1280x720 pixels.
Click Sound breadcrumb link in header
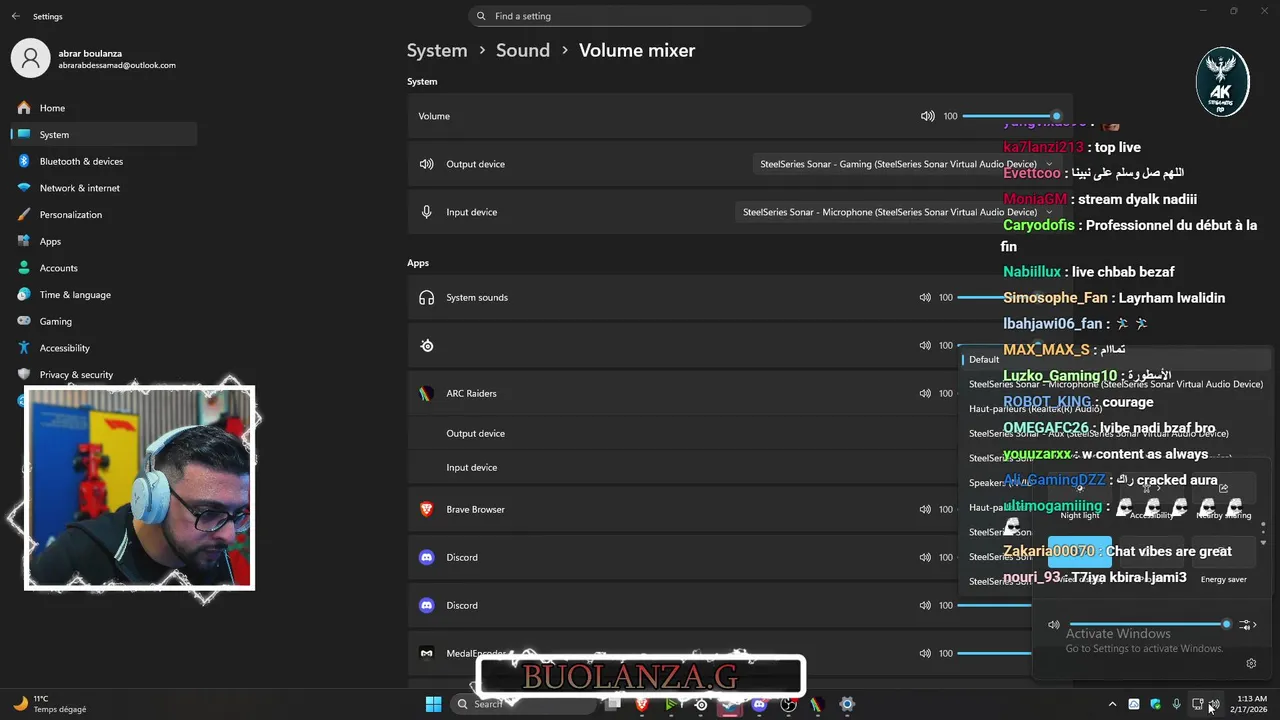tap(523, 50)
